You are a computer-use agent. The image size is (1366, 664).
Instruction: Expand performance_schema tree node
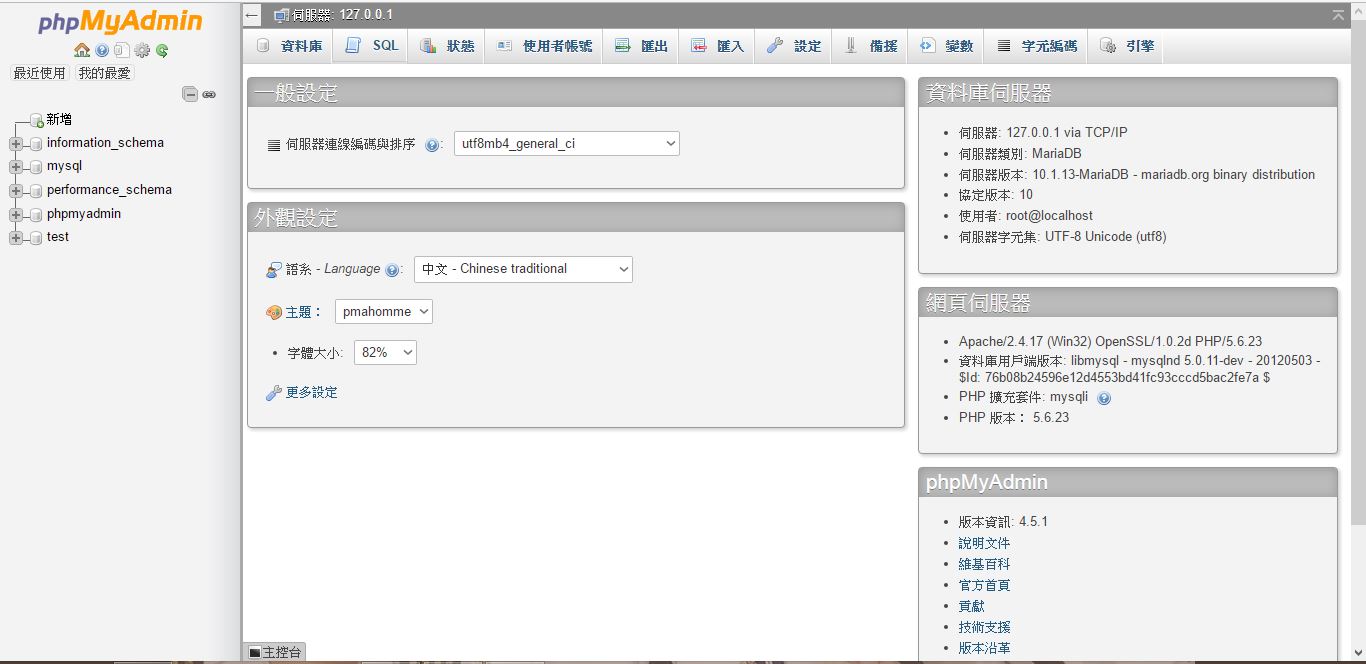(x=15, y=190)
